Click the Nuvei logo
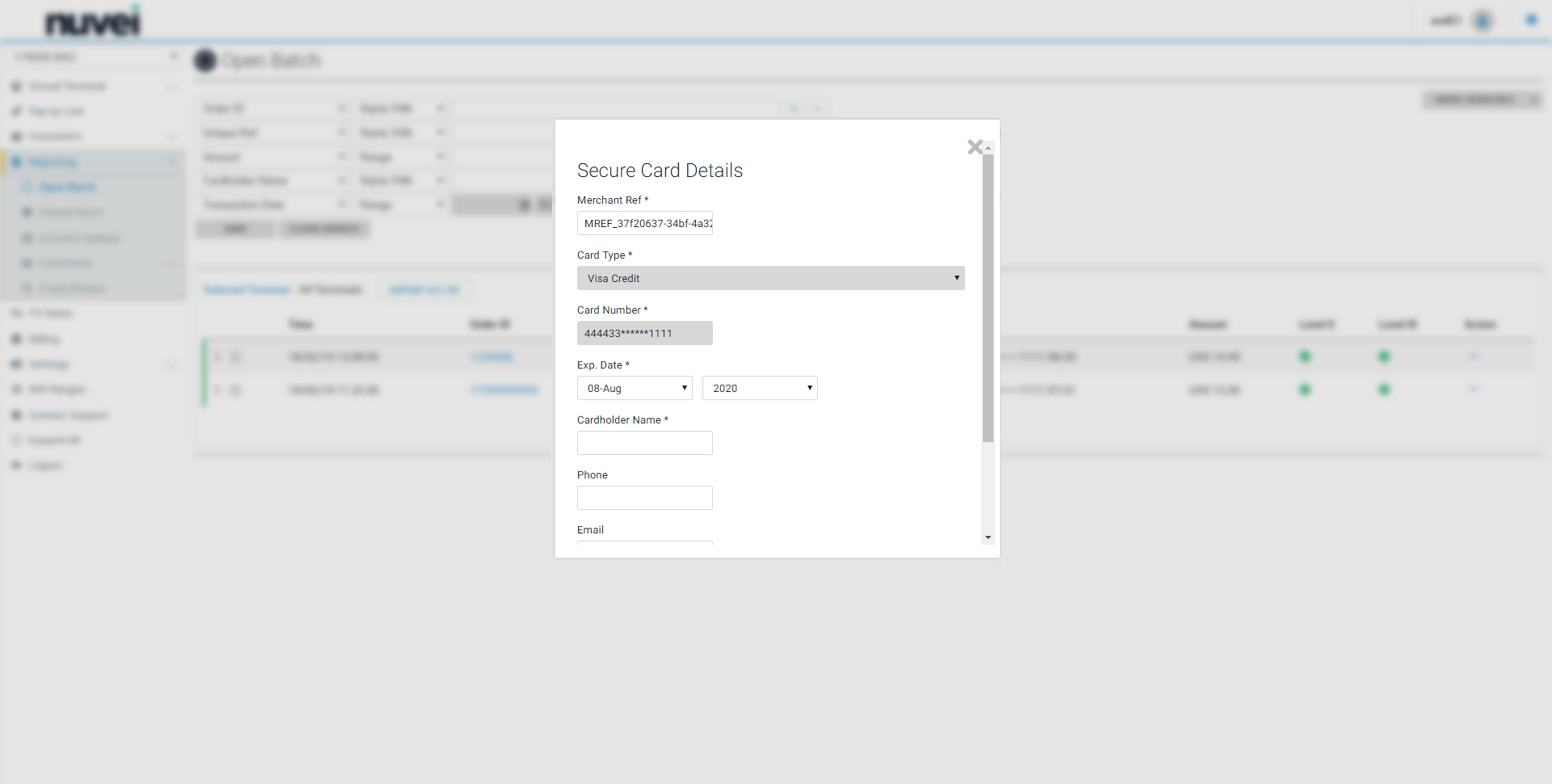 92,23
